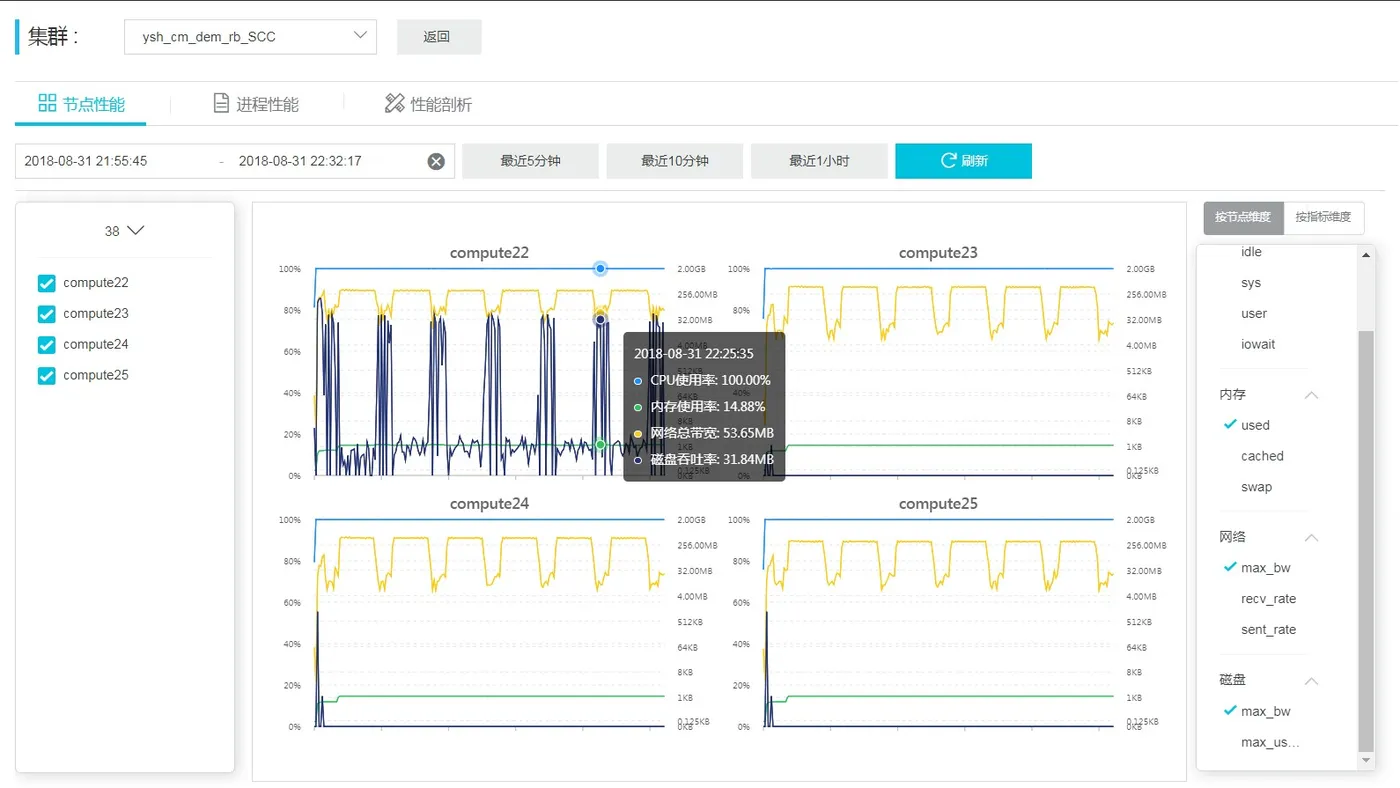1400x788 pixels.
Task: Select the sys CPU metric
Action: (1251, 283)
